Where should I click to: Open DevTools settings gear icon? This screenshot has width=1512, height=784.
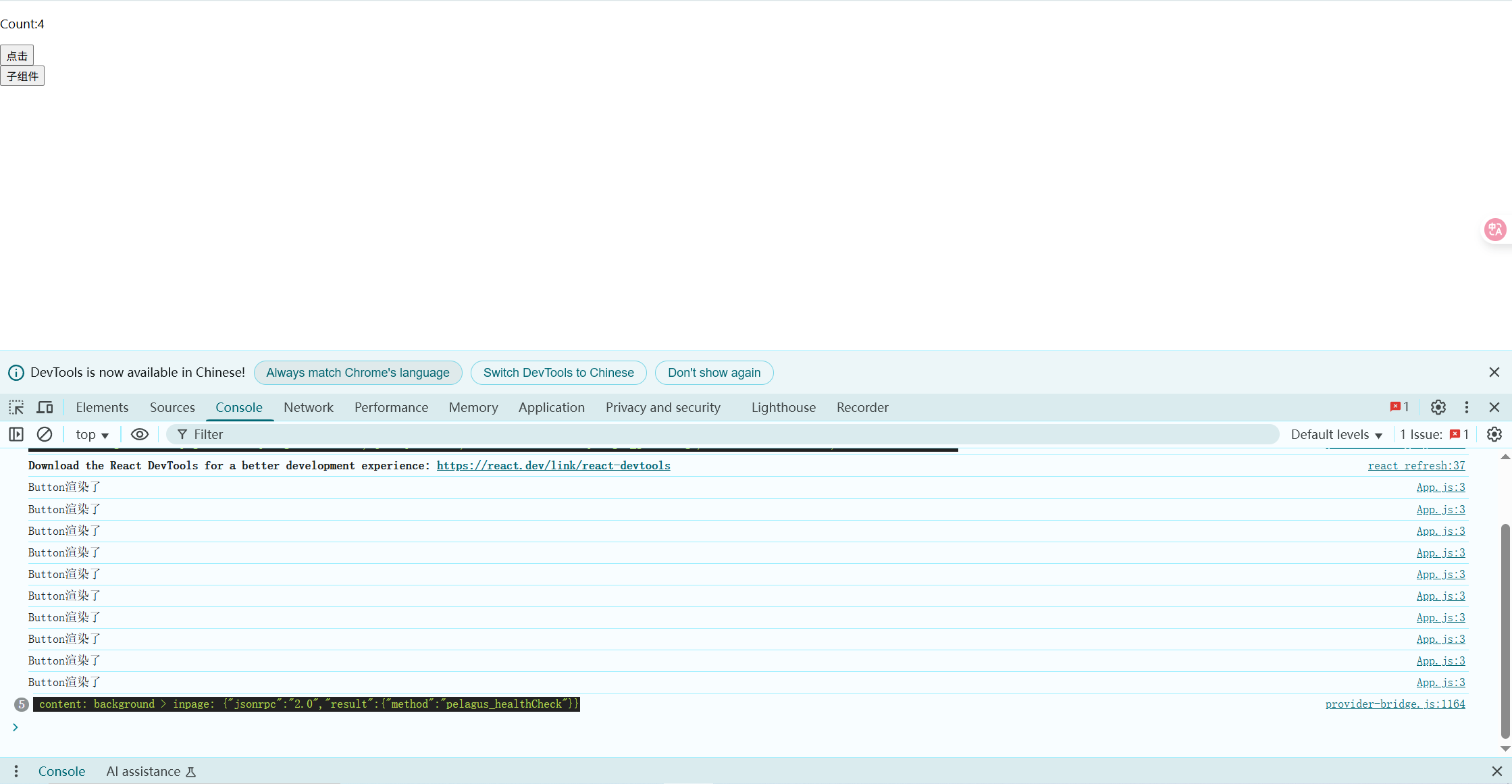(x=1438, y=407)
